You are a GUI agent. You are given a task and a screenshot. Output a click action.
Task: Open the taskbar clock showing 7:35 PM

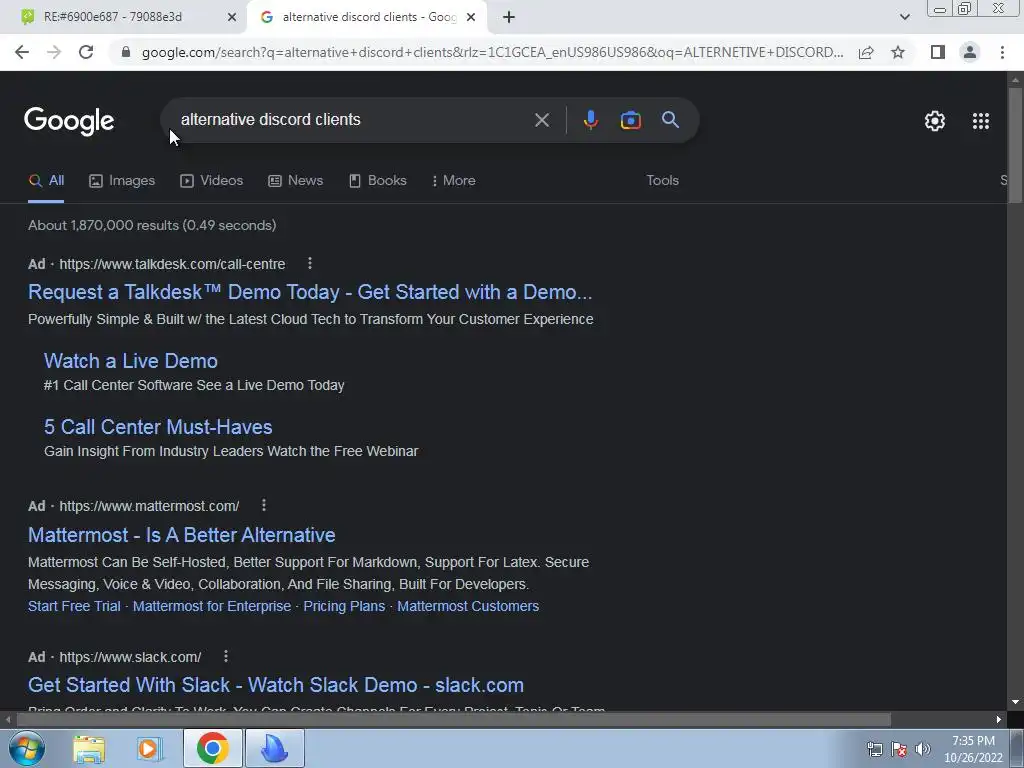973,749
